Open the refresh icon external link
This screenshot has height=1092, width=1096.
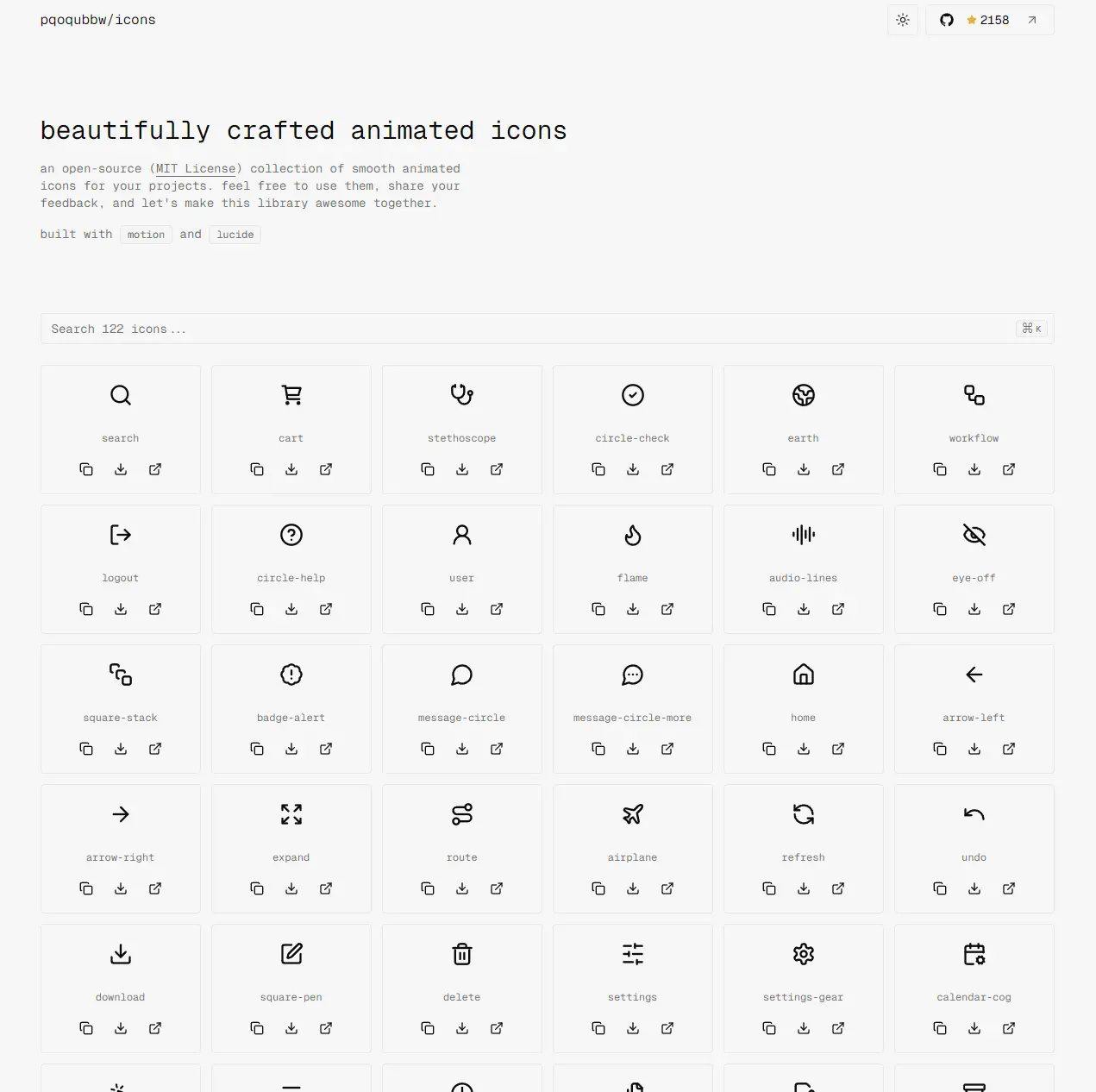[838, 888]
